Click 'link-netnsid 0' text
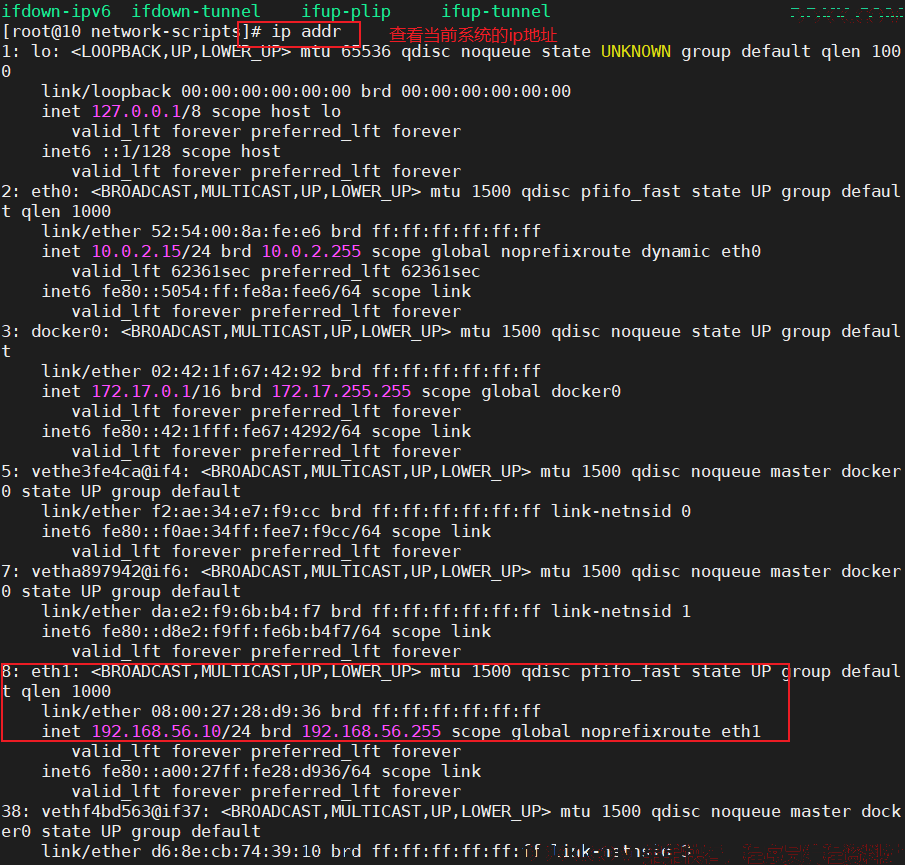 621,512
